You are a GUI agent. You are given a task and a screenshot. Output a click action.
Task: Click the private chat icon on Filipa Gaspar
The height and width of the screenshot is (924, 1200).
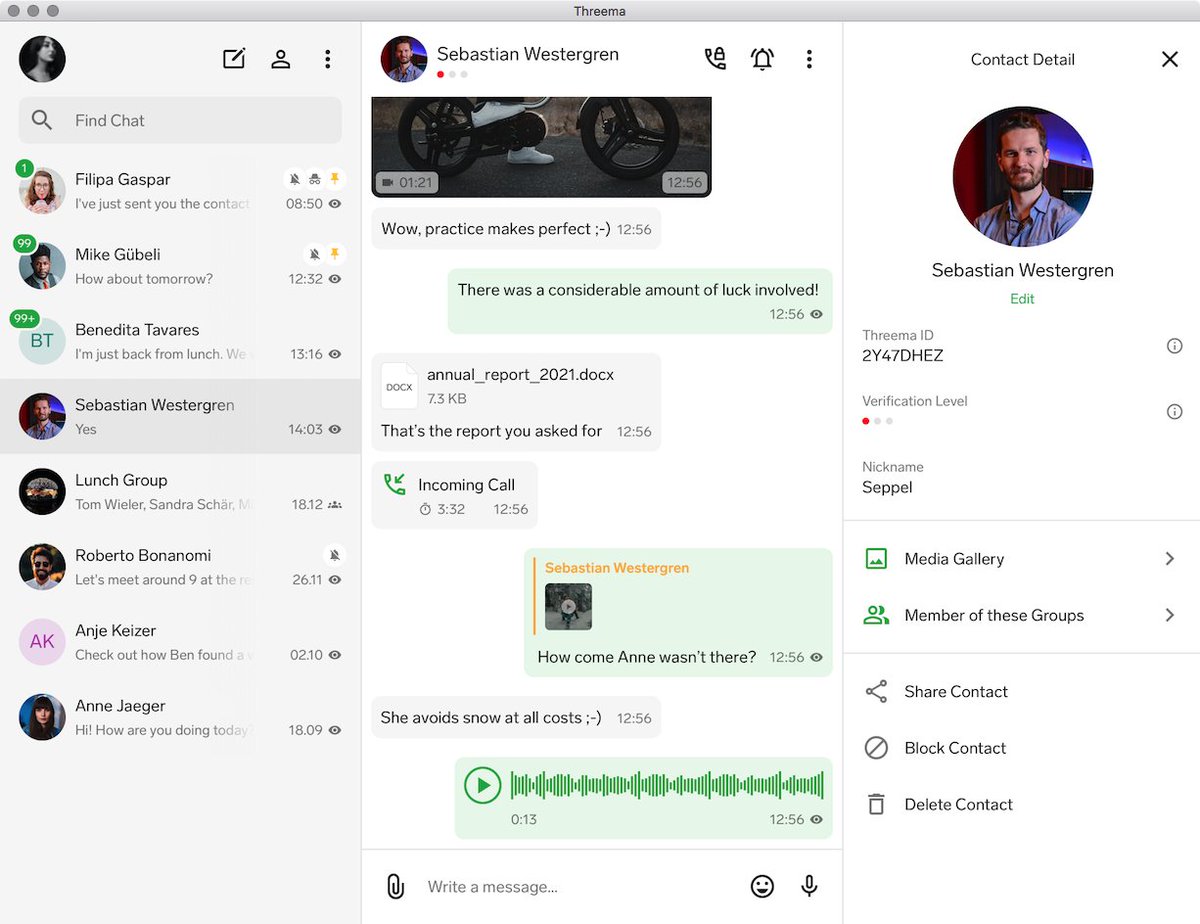point(314,179)
